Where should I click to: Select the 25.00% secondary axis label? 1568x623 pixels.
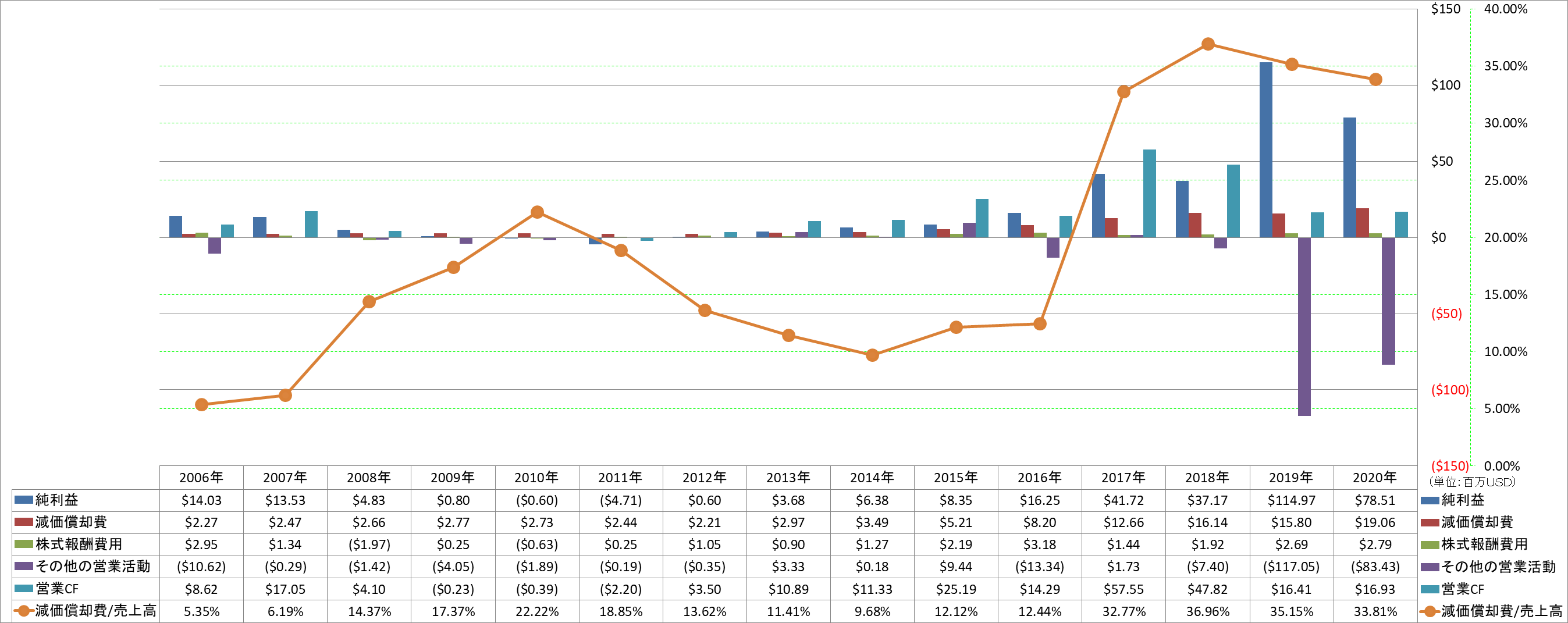(x=1505, y=181)
